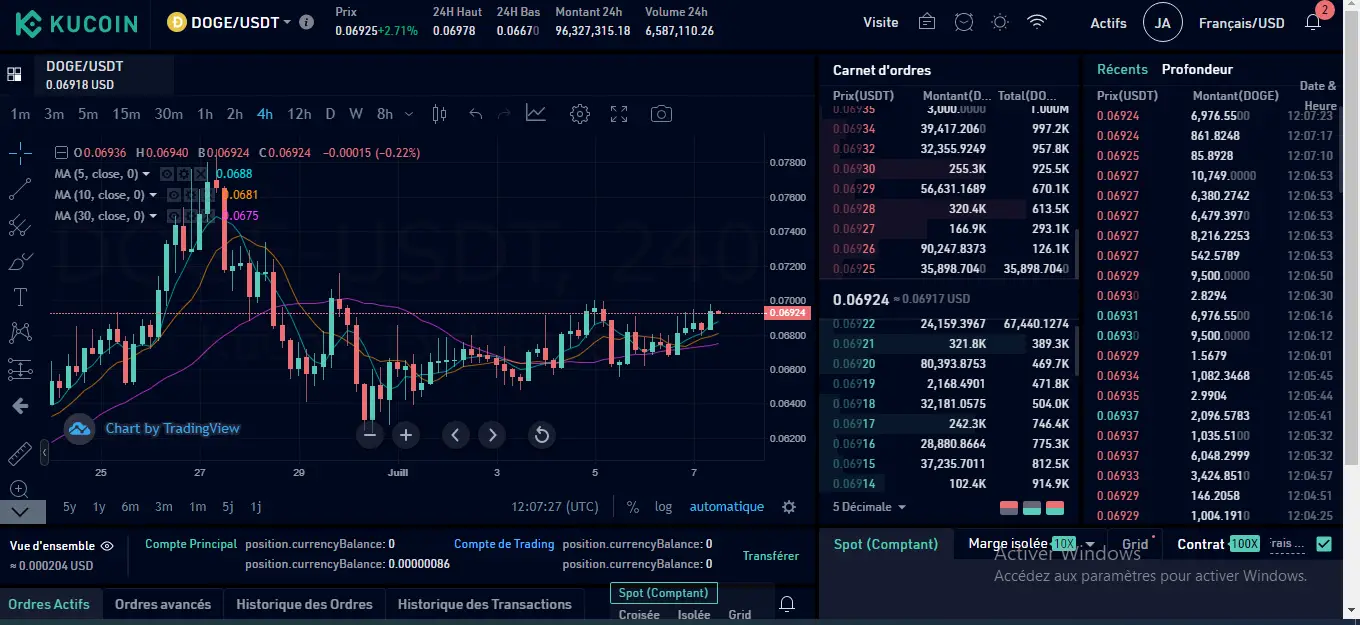The width and height of the screenshot is (1360, 625).
Task: Select the text annotation tool
Action: [x=20, y=298]
